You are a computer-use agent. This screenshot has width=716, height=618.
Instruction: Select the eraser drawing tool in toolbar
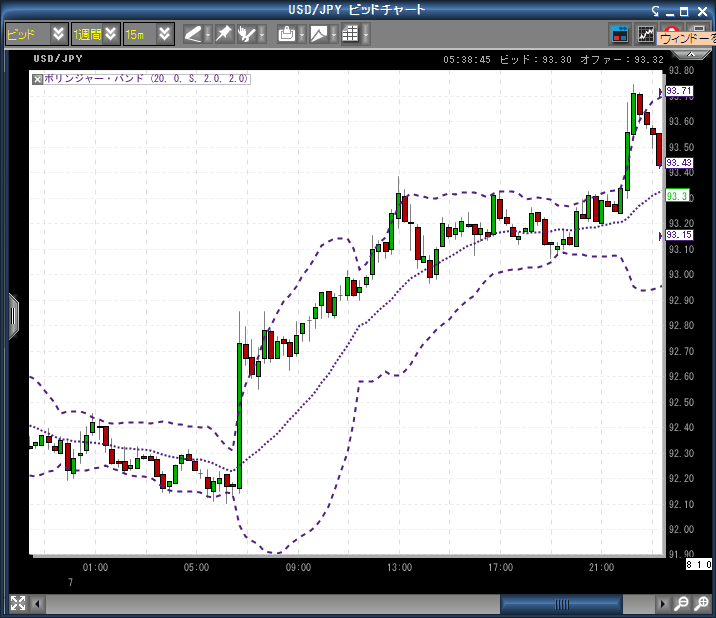pos(193,34)
